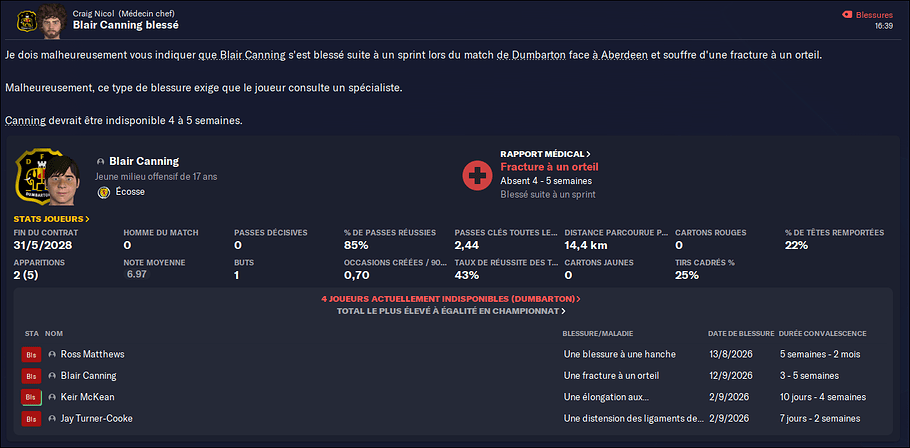This screenshot has height=448, width=910.
Task: Click the red medical cross icon
Action: tap(478, 174)
